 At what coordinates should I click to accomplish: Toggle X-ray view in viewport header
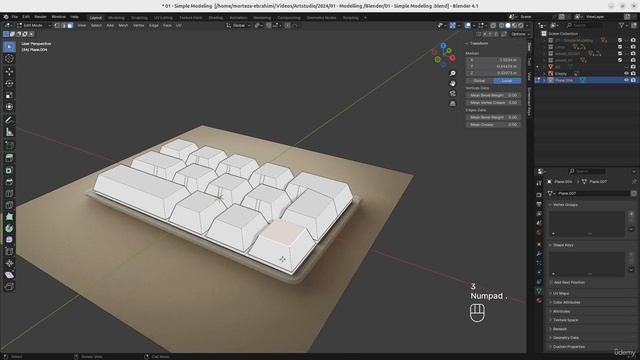coord(493,25)
